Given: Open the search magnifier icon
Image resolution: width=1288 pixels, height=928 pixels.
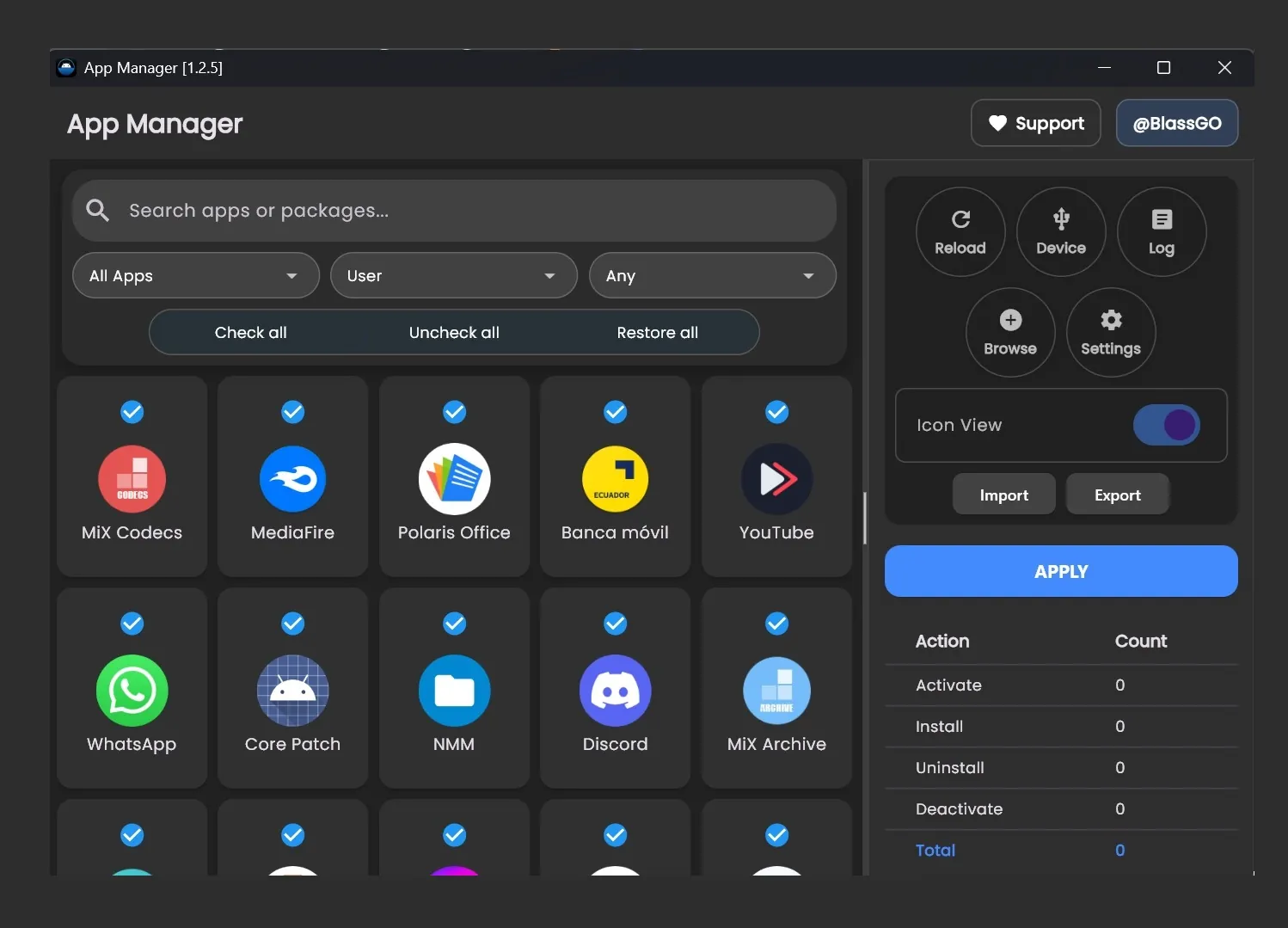Looking at the screenshot, I should point(97,210).
